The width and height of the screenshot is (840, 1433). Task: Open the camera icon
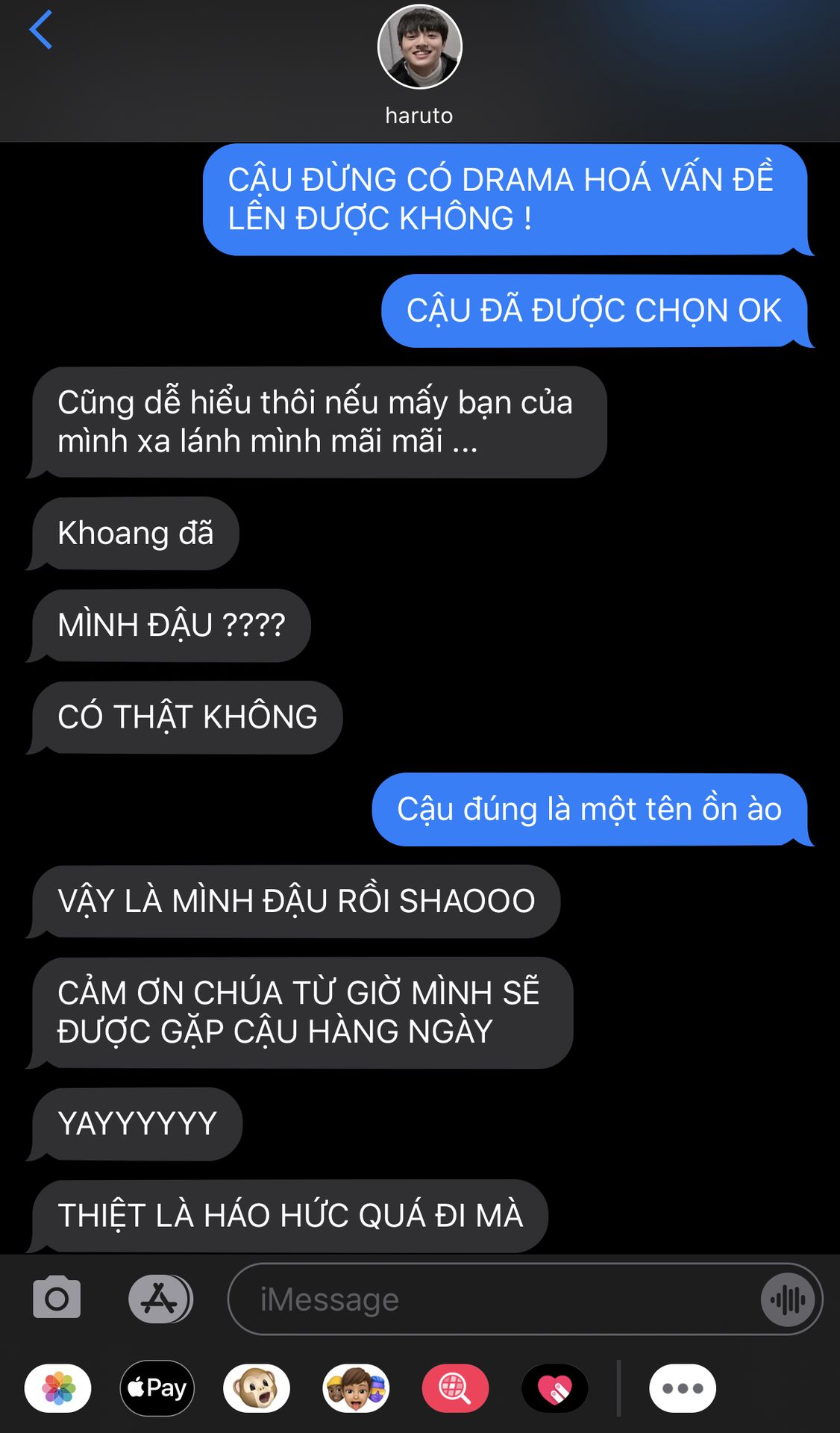57,1299
